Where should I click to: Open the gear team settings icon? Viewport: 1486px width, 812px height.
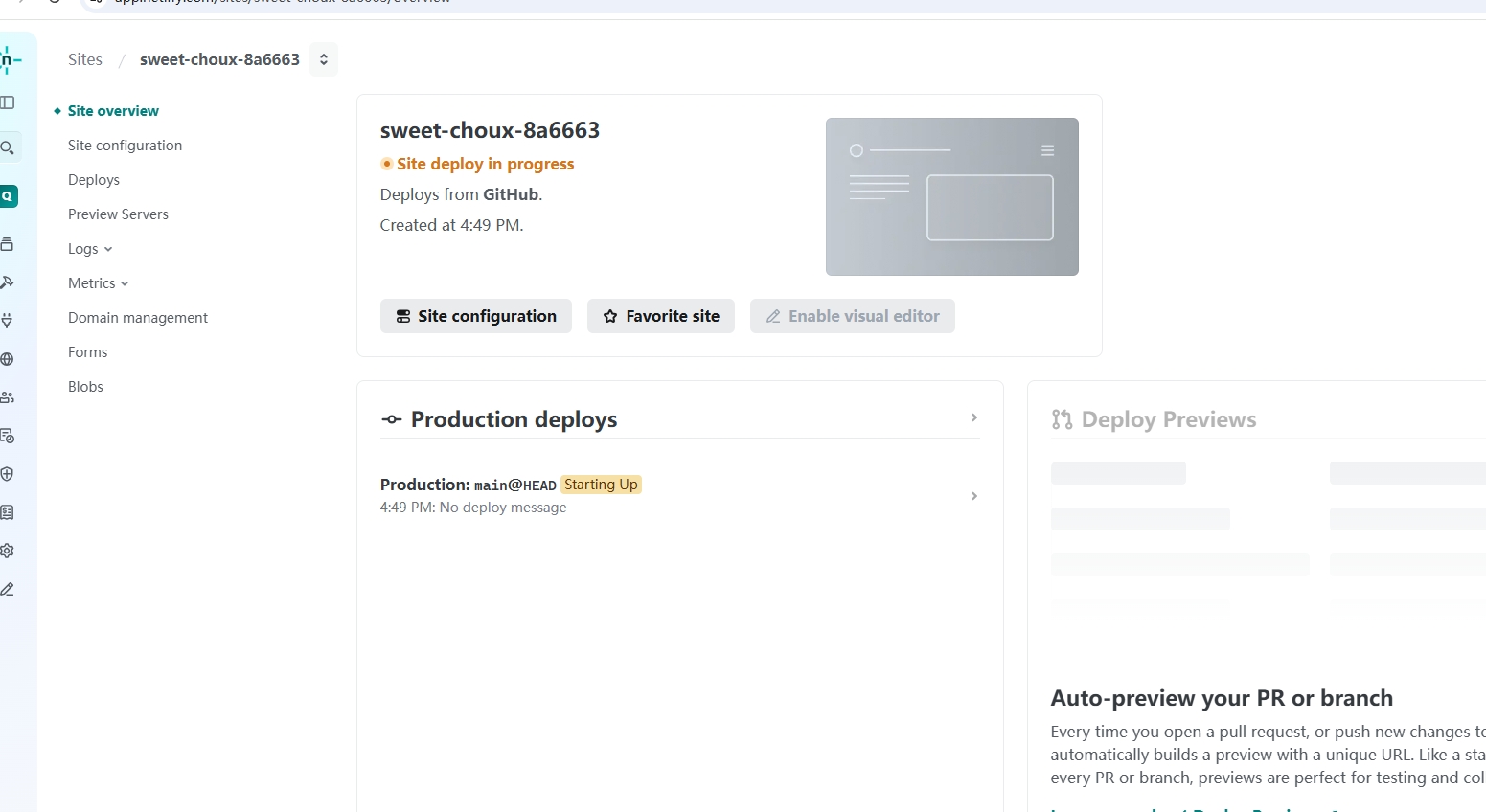(8, 551)
